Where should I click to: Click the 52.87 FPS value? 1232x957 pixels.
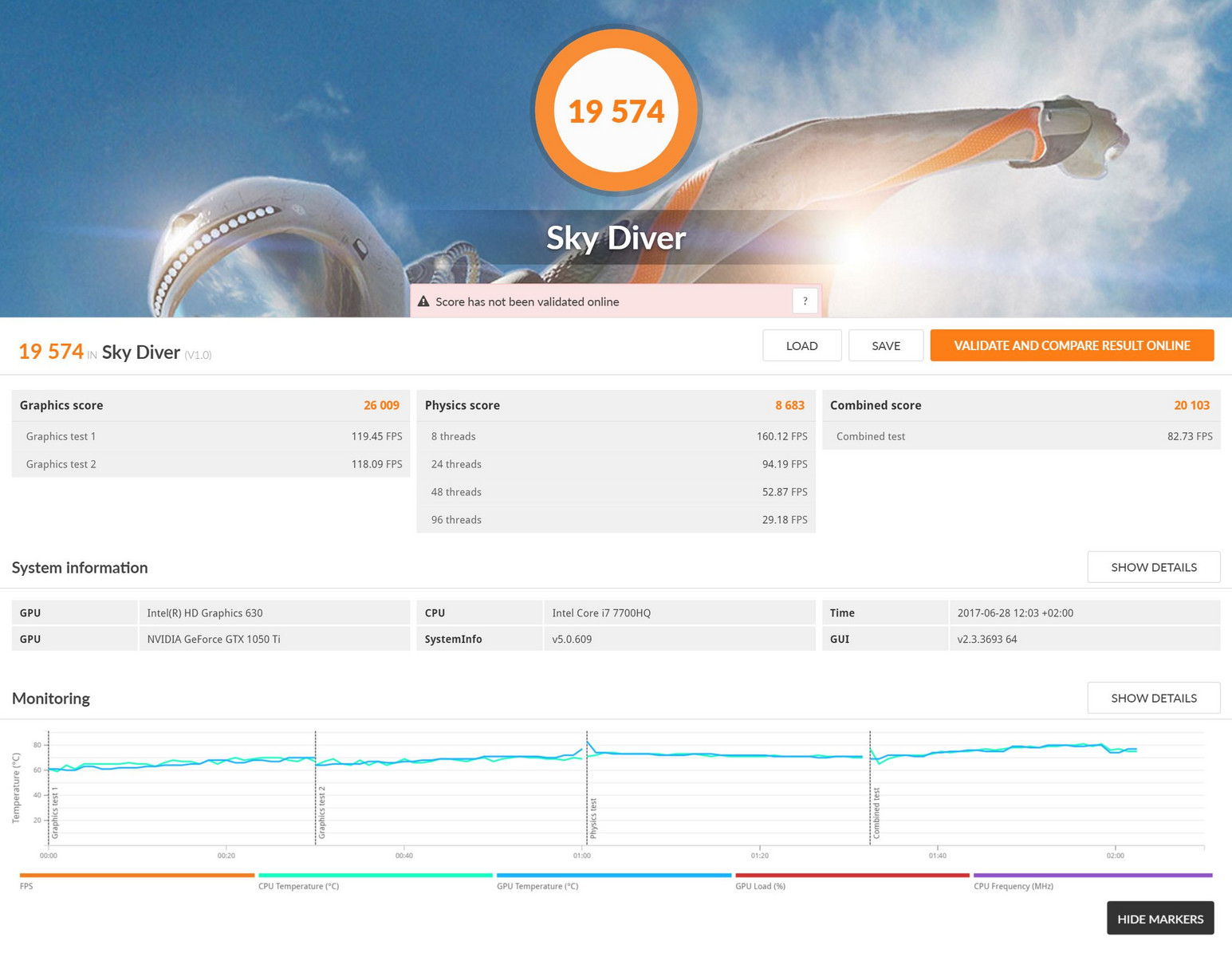[x=785, y=492]
